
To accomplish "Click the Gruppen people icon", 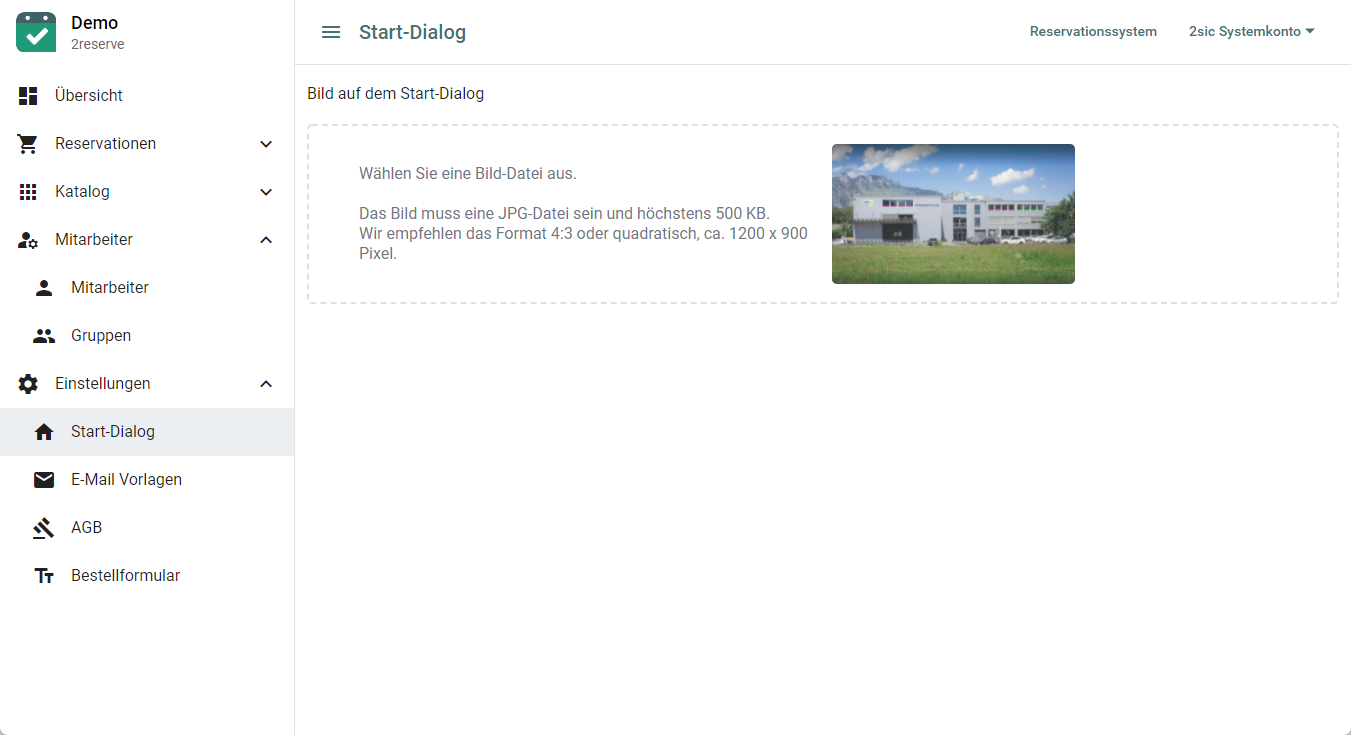I will point(44,336).
